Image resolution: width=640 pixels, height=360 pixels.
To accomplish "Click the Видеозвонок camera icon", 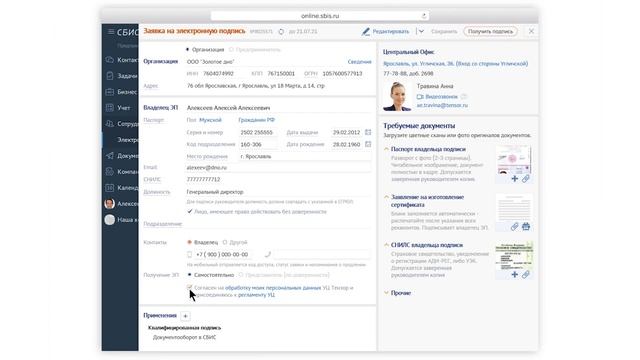I will click(x=420, y=97).
